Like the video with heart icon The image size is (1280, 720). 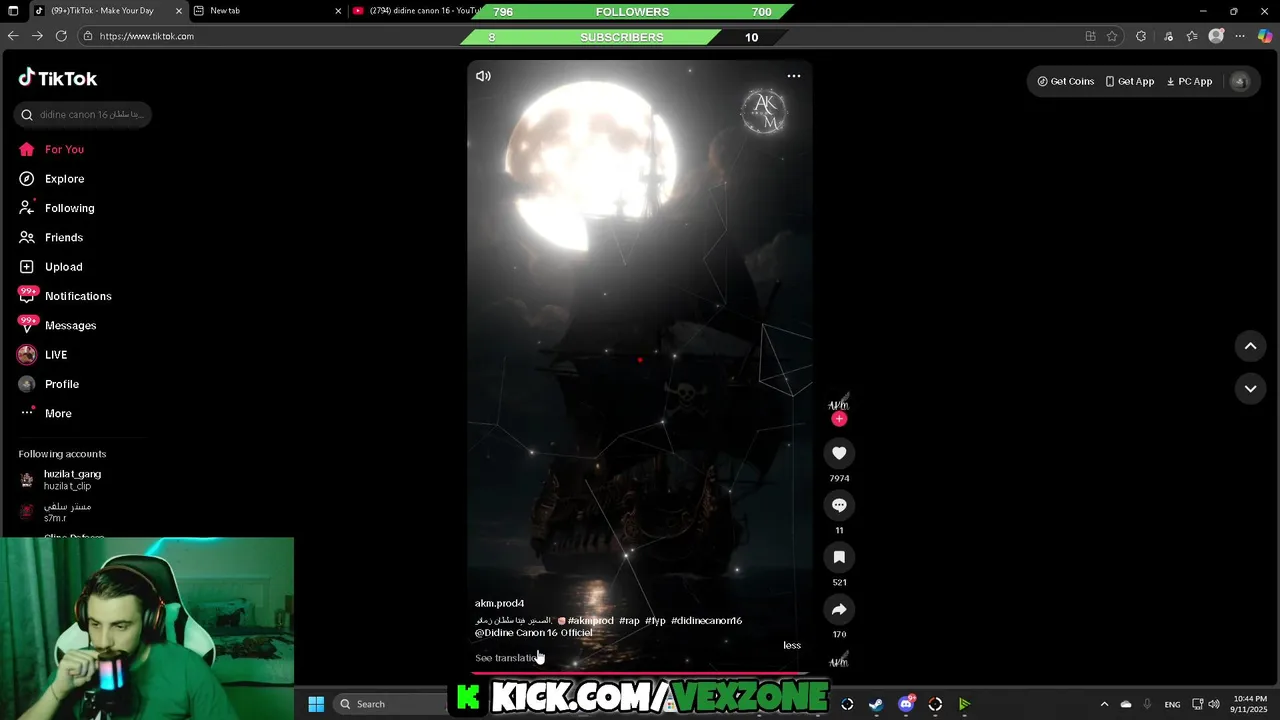839,453
